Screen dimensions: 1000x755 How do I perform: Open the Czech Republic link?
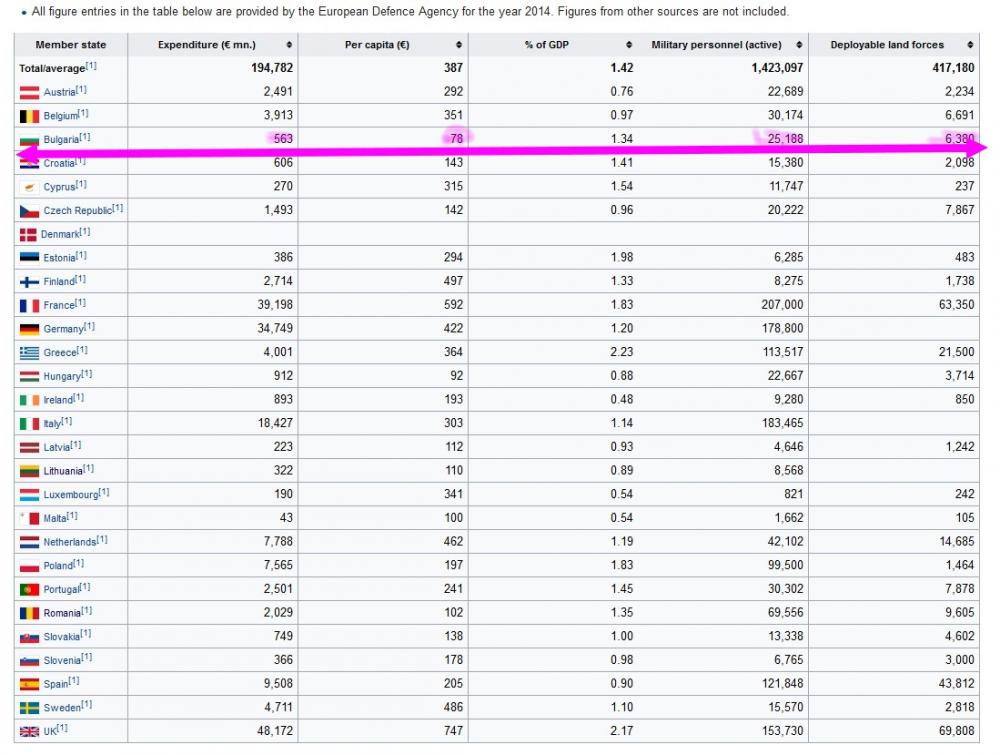[x=78, y=210]
